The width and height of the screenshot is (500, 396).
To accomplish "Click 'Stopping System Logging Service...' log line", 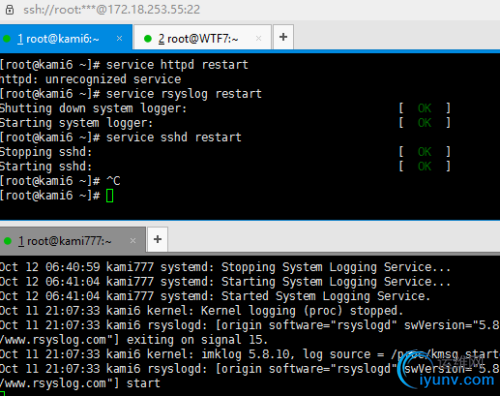I will pyautogui.click(x=225, y=267).
